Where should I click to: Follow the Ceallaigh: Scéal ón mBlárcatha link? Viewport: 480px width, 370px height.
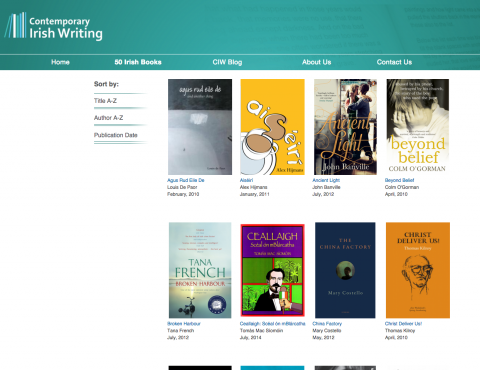click(272, 324)
